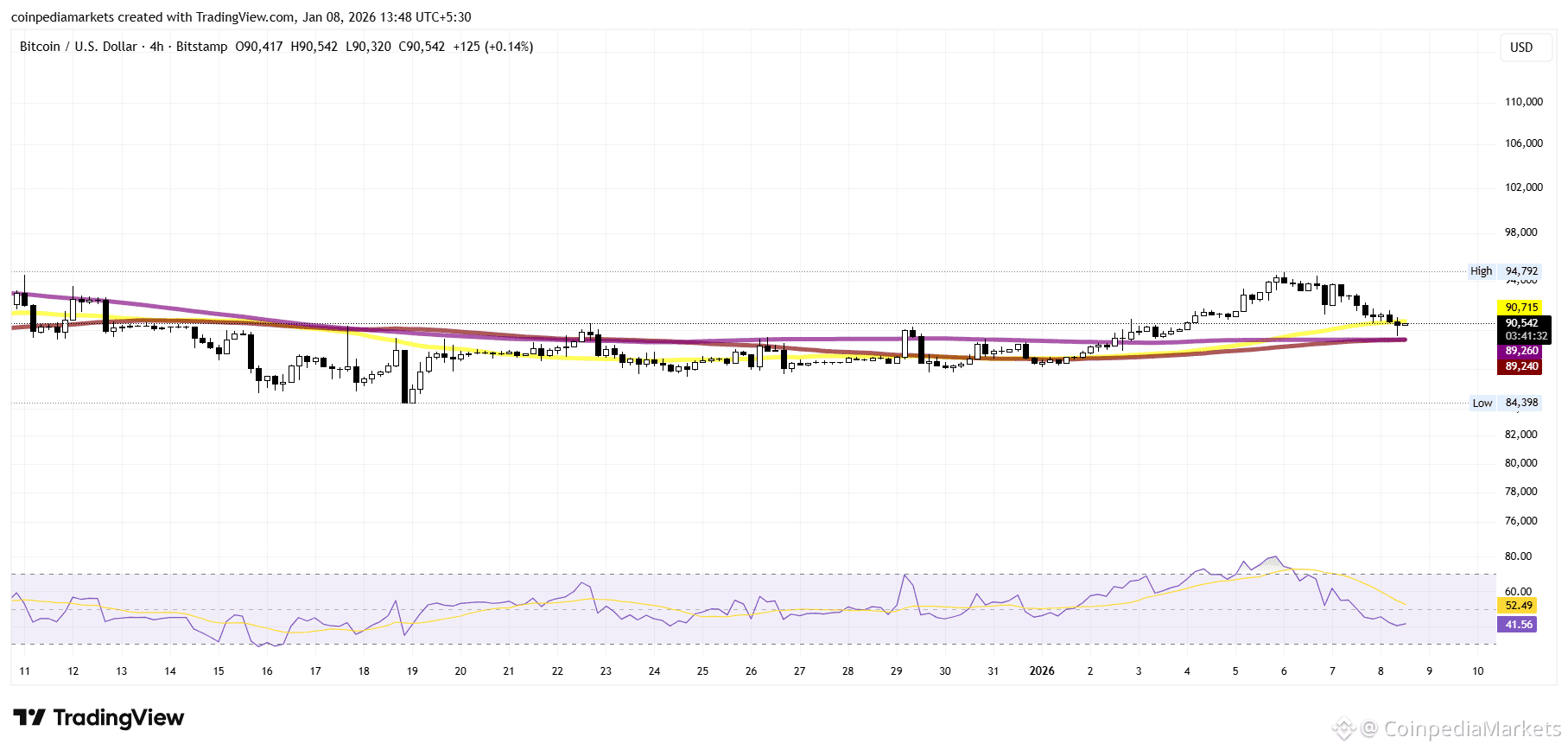Click the yellow 90,715 price label
Viewport: 1568px width, 750px height.
click(x=1521, y=308)
